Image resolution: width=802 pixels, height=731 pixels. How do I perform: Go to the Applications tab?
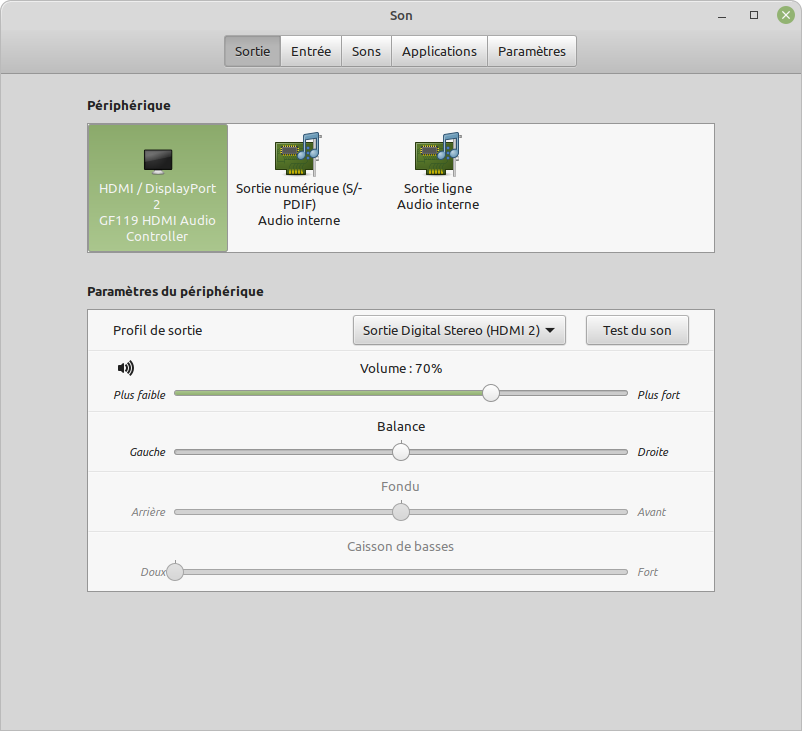439,51
